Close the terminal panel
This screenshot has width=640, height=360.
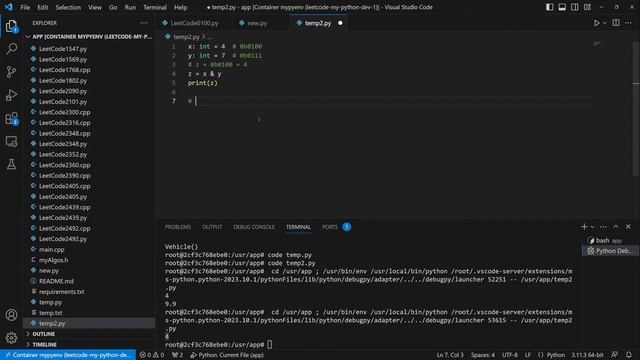629,227
